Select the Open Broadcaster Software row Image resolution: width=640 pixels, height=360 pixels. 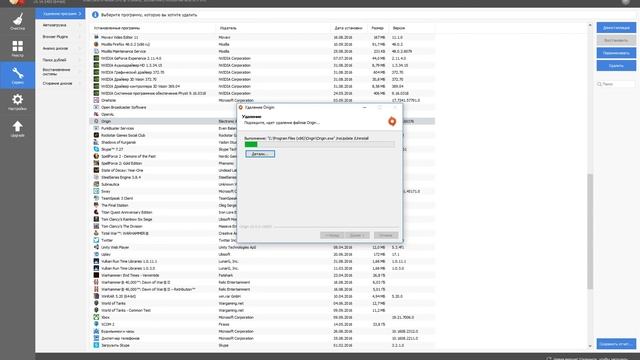tap(262, 107)
